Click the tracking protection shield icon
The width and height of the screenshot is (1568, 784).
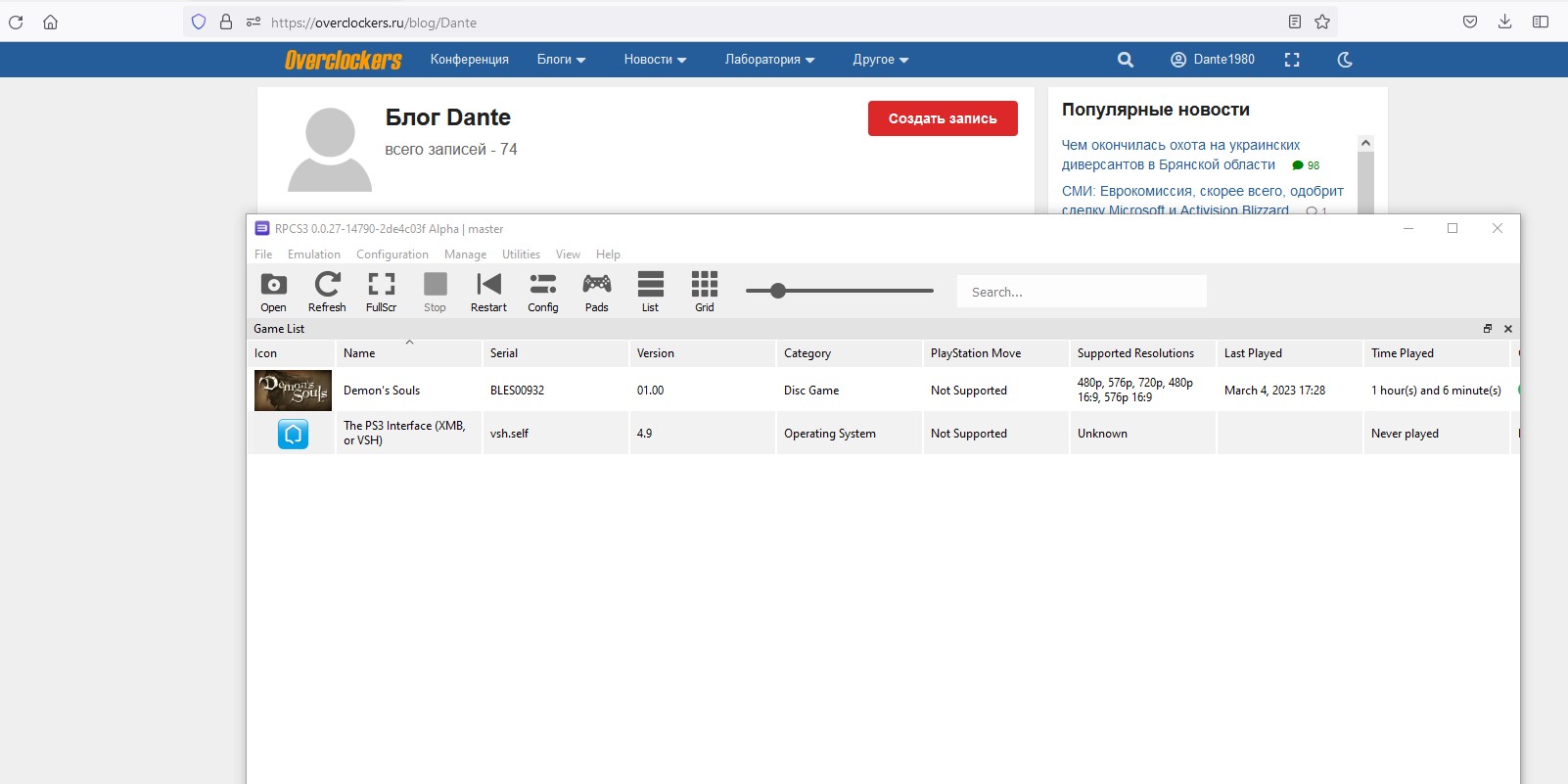[199, 22]
